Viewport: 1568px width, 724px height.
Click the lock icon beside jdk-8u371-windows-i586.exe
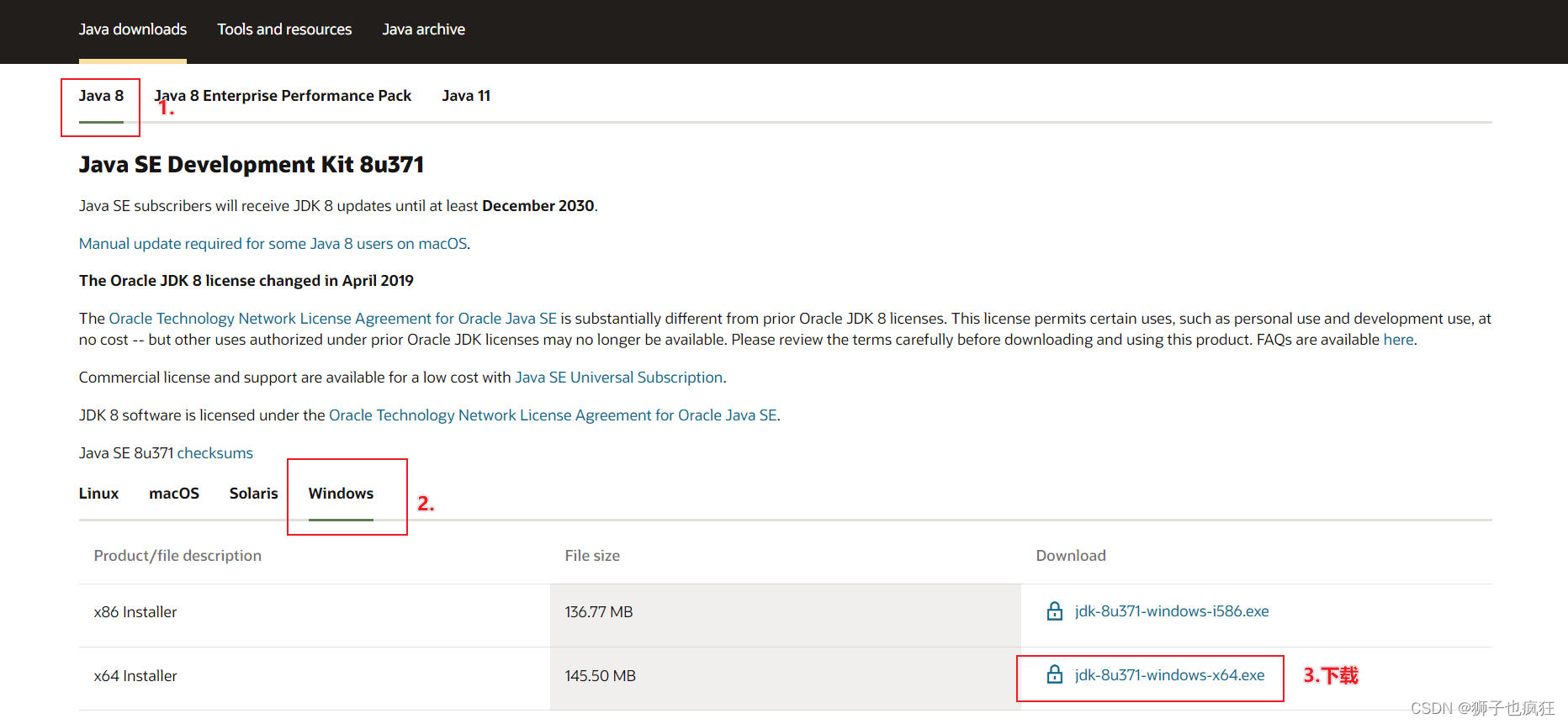[x=1054, y=611]
